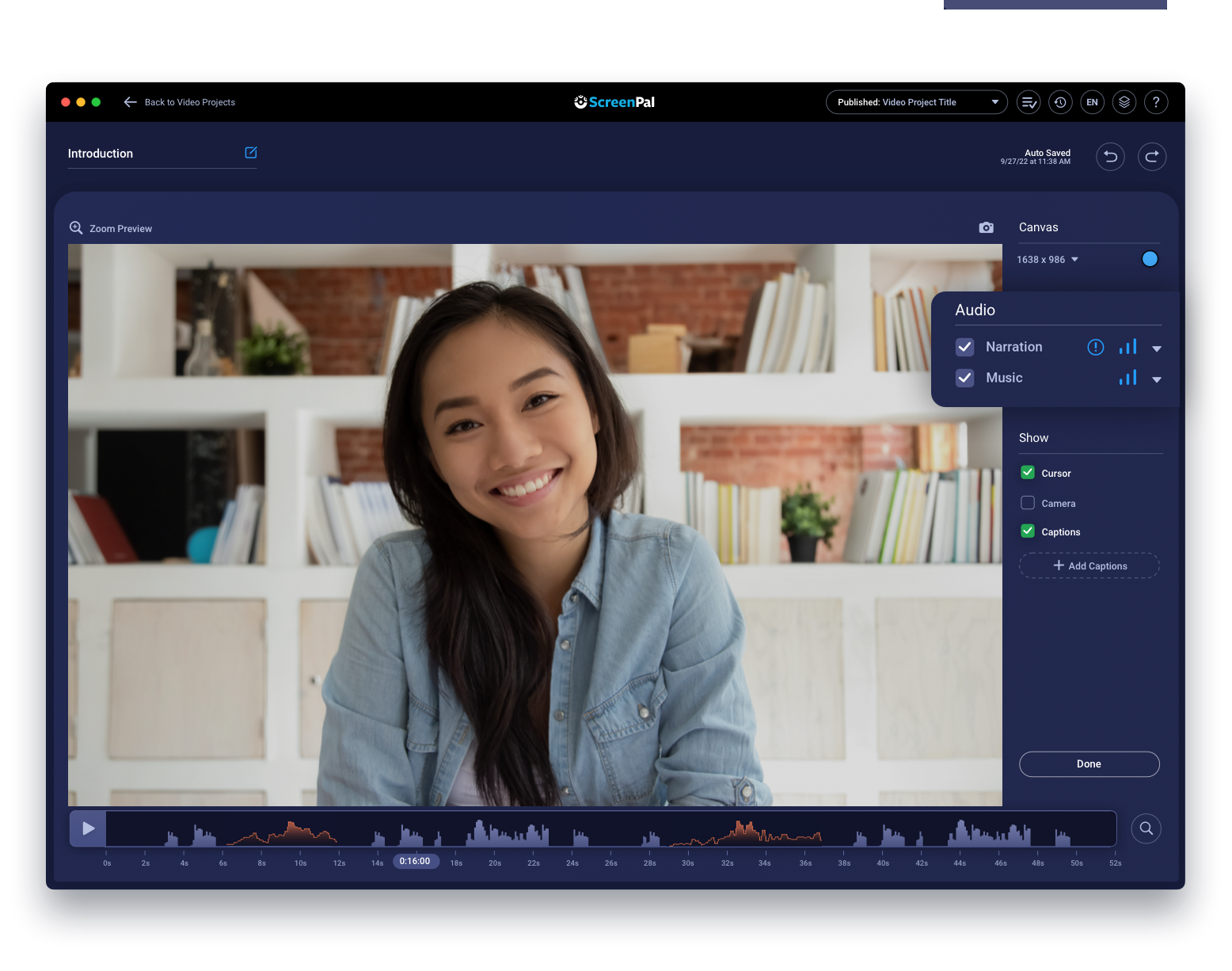This screenshot has height=971, width=1232.
Task: Expand the Narration audio options chevron
Action: click(1157, 348)
